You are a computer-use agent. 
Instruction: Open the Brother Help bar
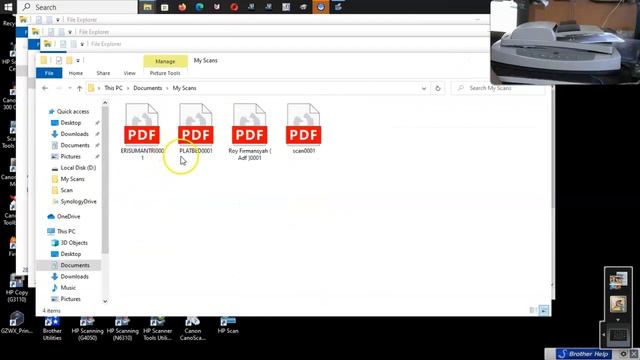click(x=584, y=354)
